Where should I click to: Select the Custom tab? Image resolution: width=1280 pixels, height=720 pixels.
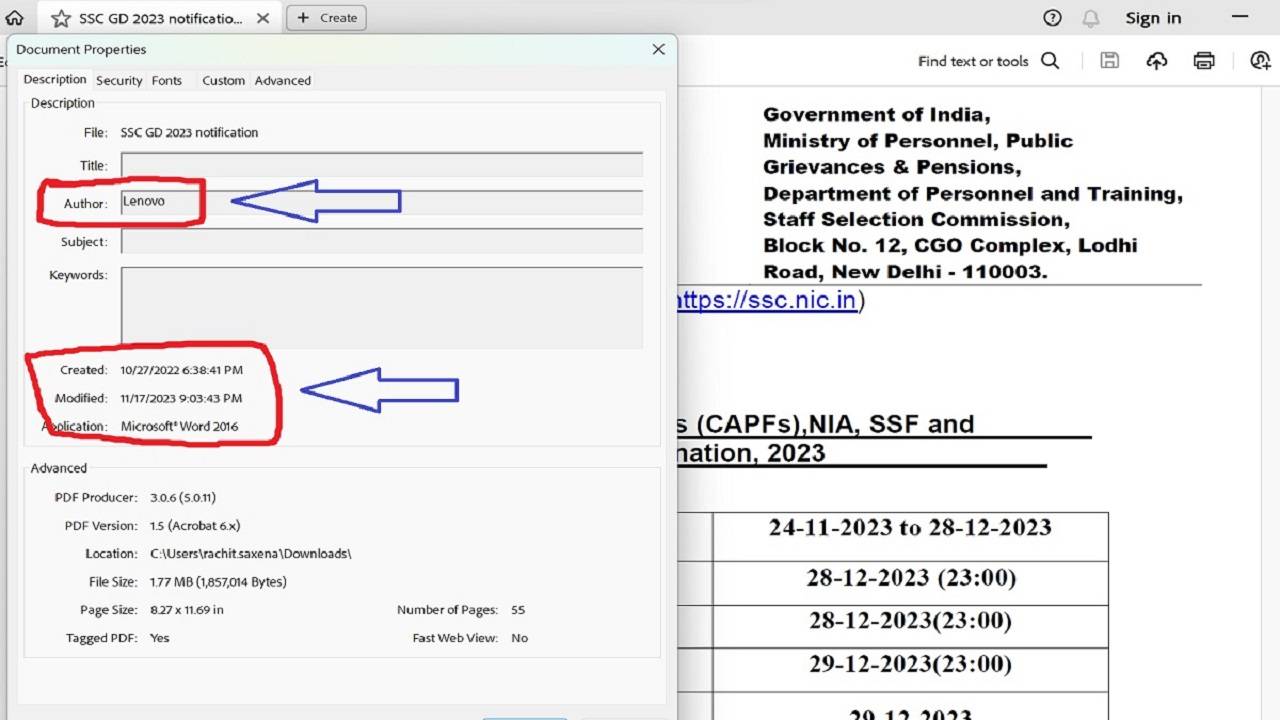tap(223, 80)
